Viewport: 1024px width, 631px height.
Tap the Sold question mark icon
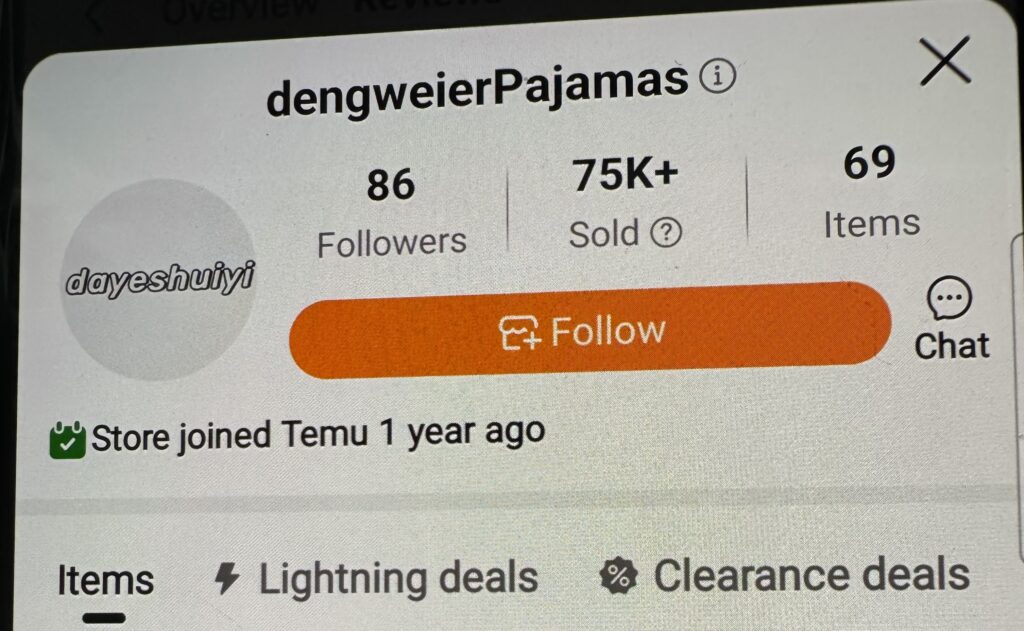pyautogui.click(x=666, y=232)
